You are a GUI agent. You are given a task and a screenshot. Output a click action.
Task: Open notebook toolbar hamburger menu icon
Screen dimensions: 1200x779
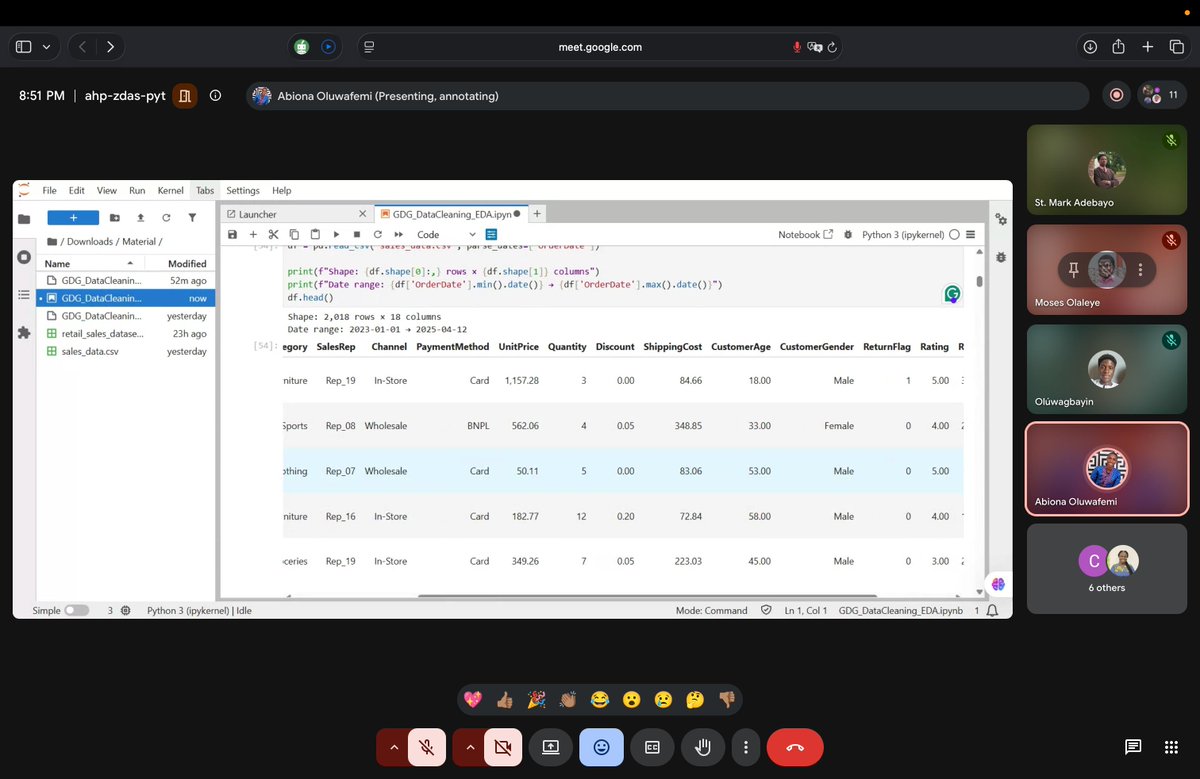[x=970, y=234]
